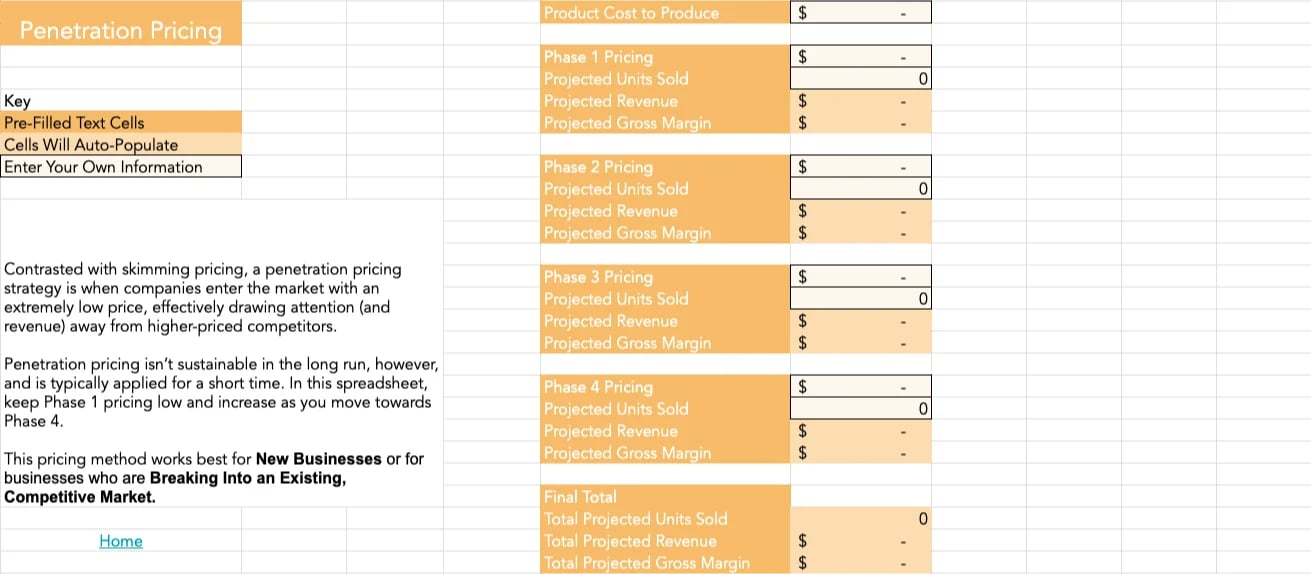Click the Phase 3 Pricing dollar input cell

pyautogui.click(x=860, y=277)
